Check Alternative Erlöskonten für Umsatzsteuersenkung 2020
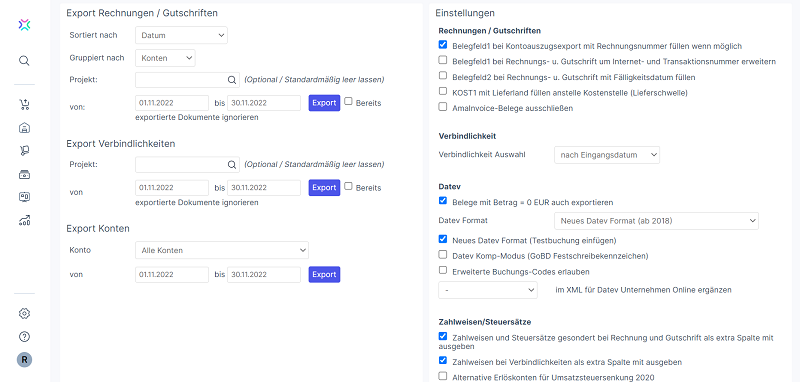The height and width of the screenshot is (382, 800). coord(443,376)
